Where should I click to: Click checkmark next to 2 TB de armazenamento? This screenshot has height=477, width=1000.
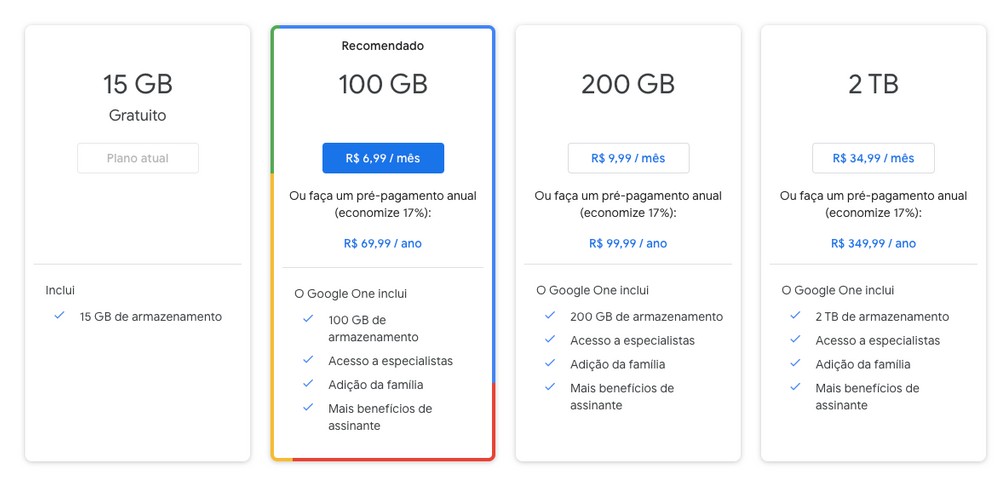coord(795,316)
